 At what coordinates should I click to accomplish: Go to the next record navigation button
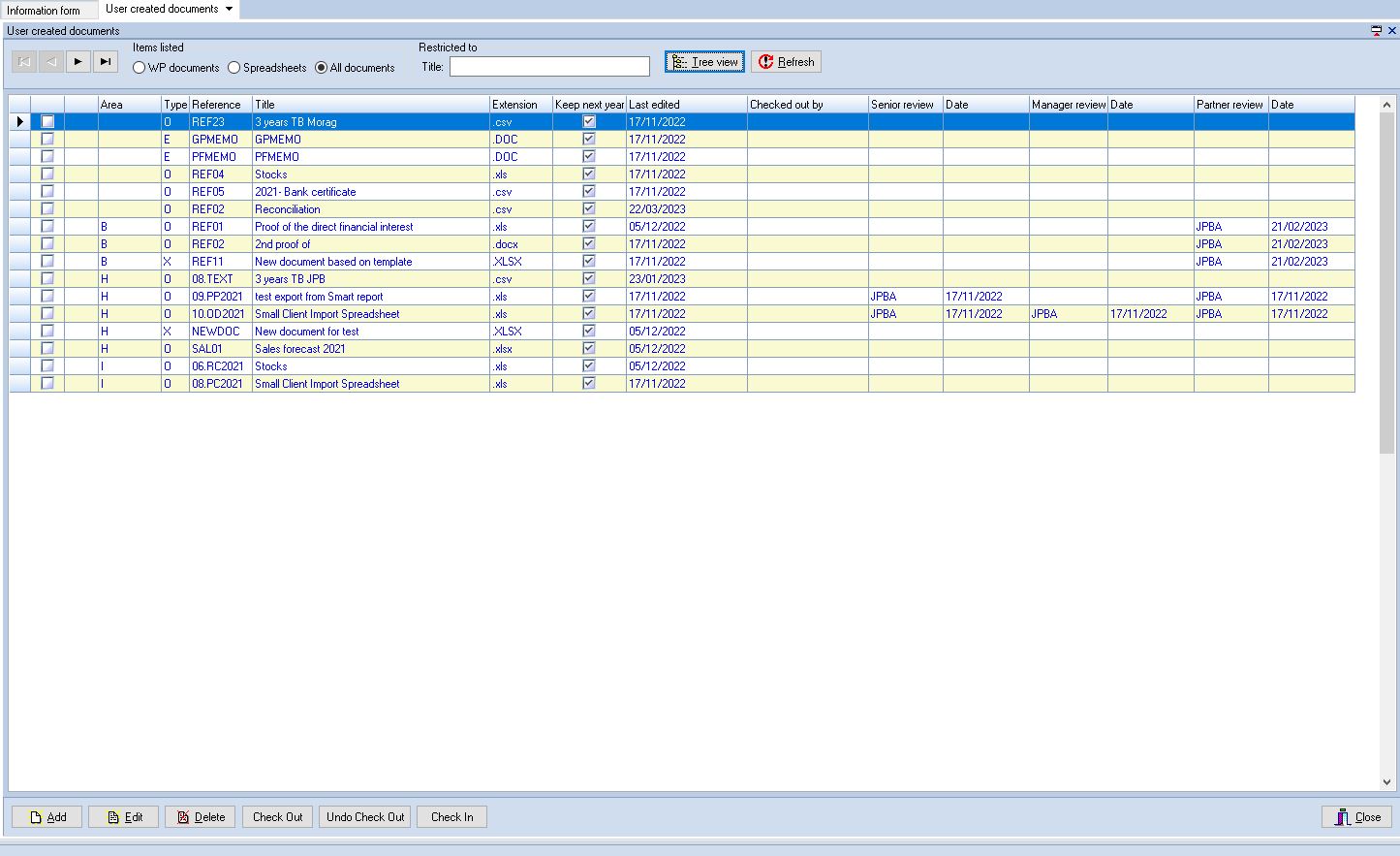[x=78, y=62]
